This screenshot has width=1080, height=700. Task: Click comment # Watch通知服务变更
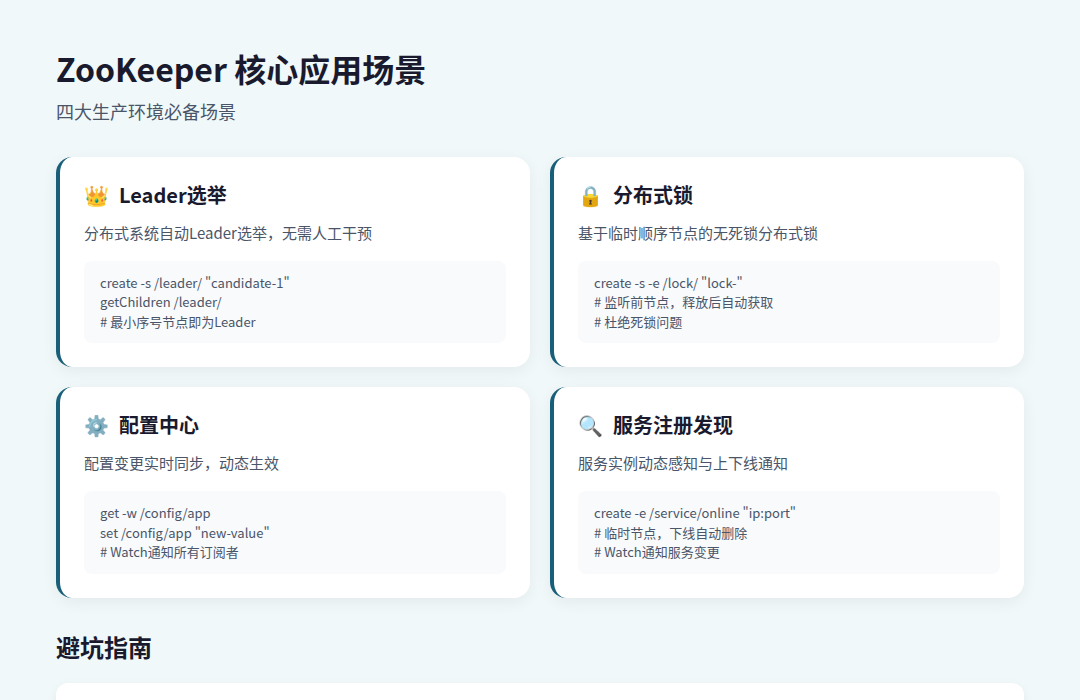tap(656, 553)
